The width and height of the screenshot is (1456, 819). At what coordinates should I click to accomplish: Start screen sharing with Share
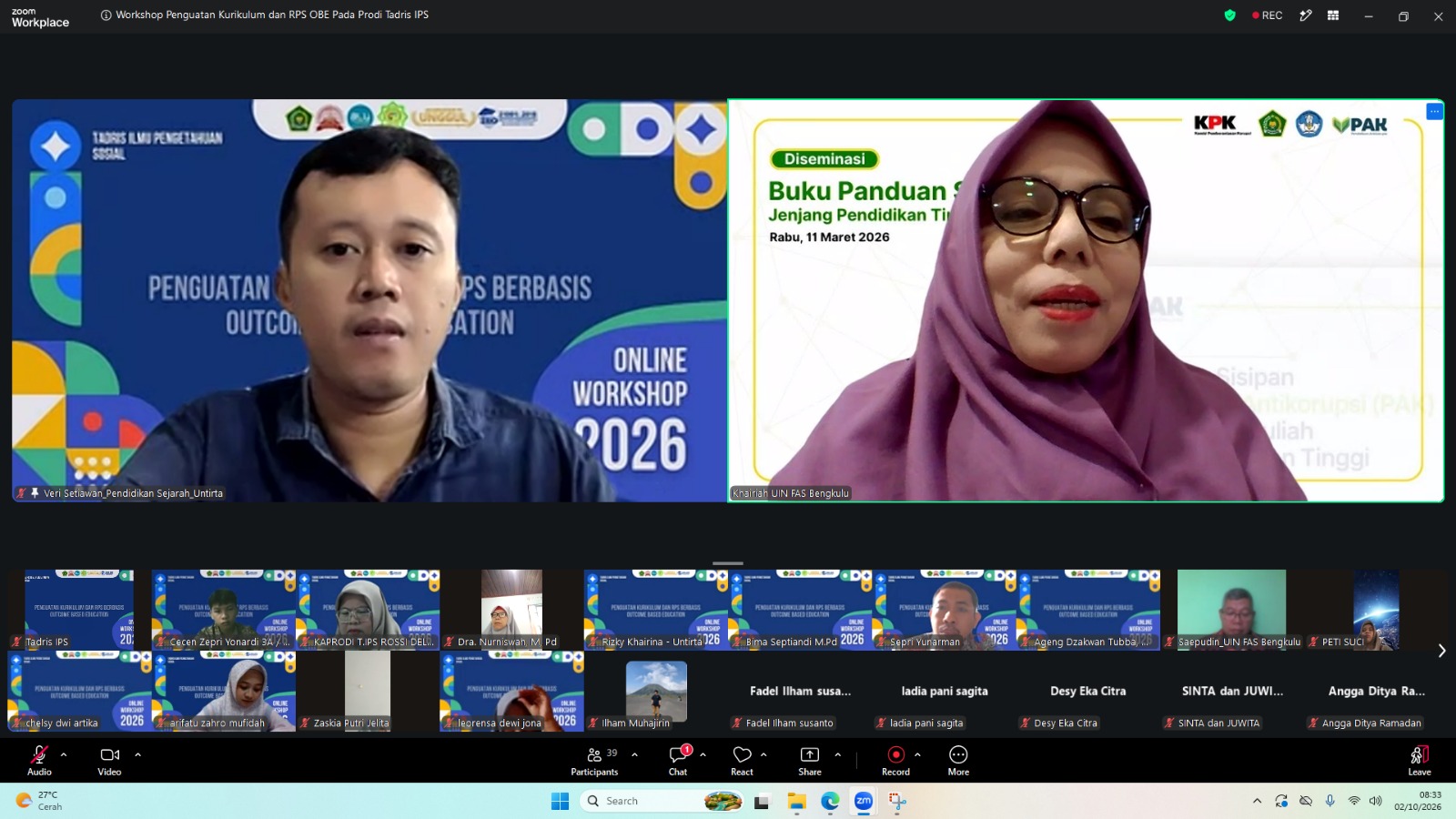(x=810, y=761)
